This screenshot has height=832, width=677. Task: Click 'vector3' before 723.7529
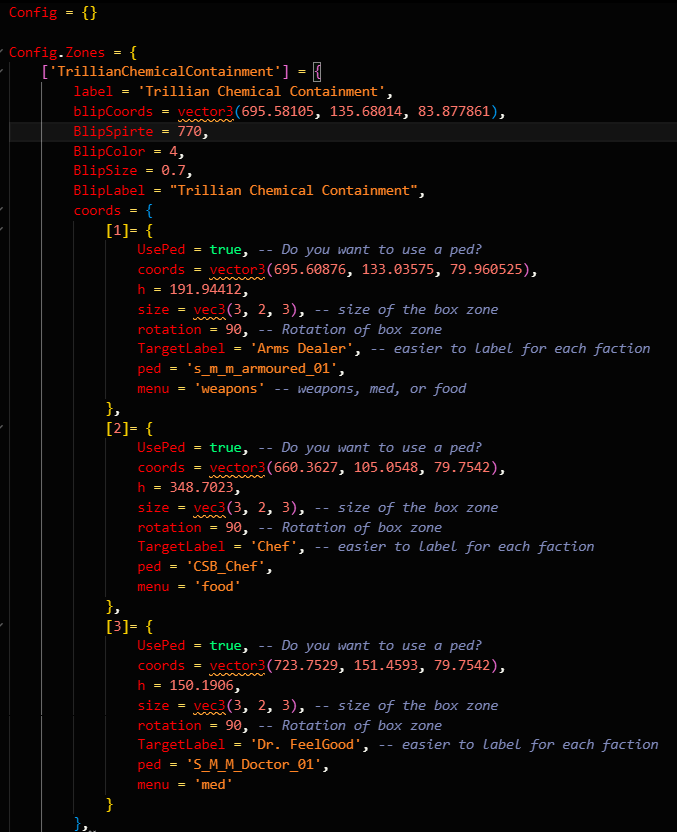237,665
